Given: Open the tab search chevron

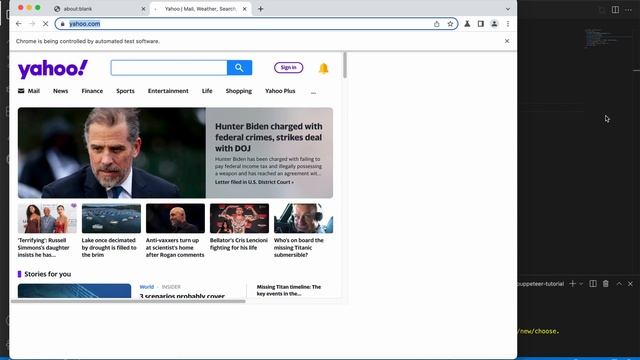Looking at the screenshot, I should click(508, 9).
